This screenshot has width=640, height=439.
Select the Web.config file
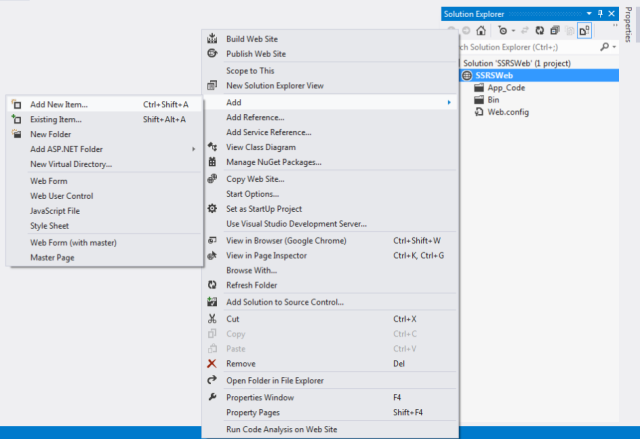pos(508,112)
